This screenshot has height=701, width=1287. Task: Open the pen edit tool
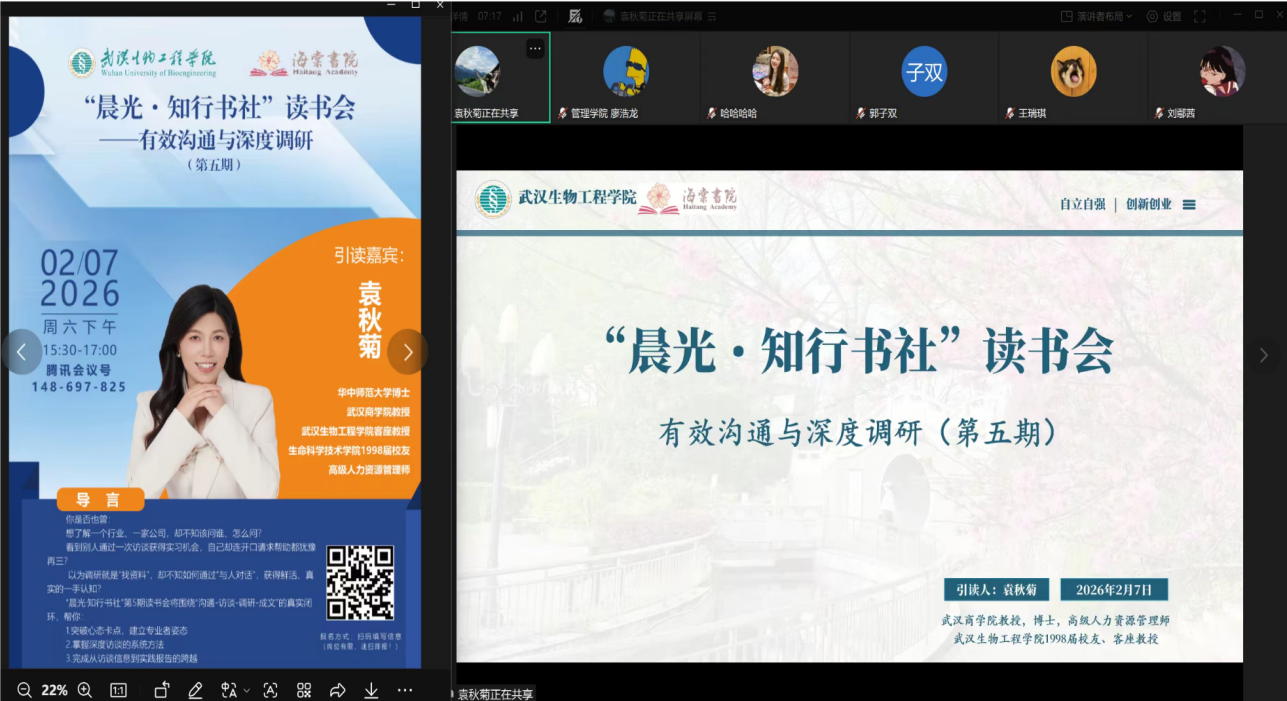click(x=196, y=690)
